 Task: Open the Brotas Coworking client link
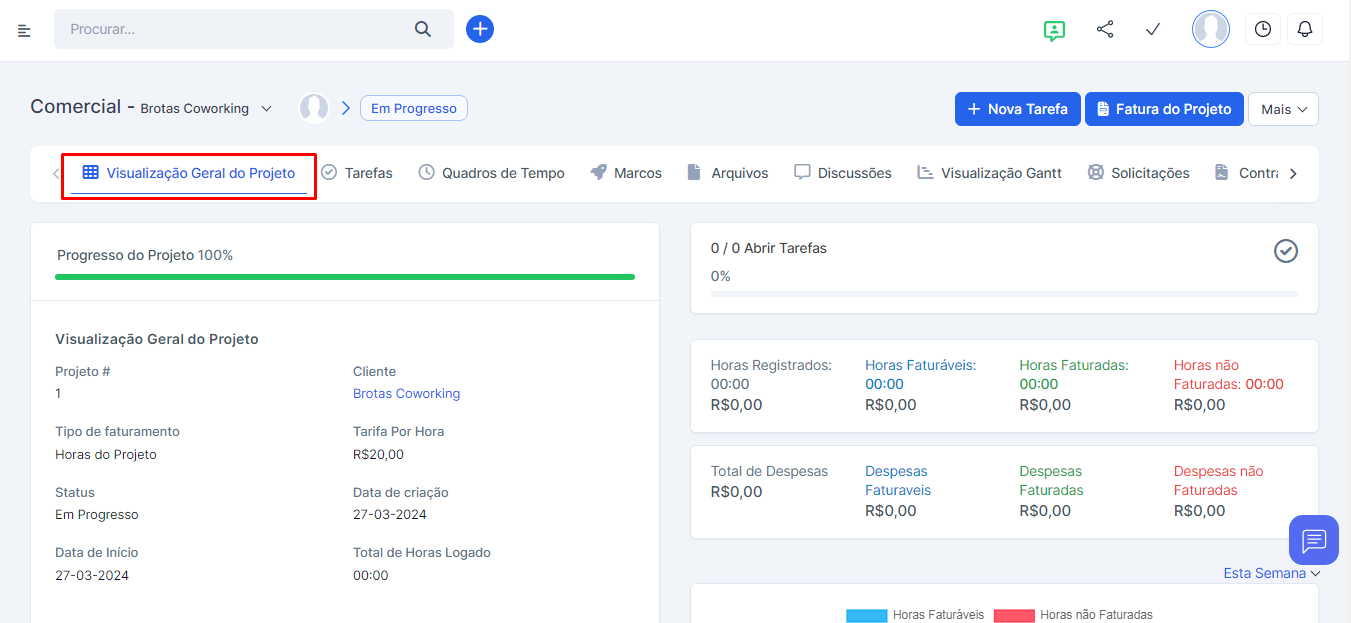tap(406, 393)
